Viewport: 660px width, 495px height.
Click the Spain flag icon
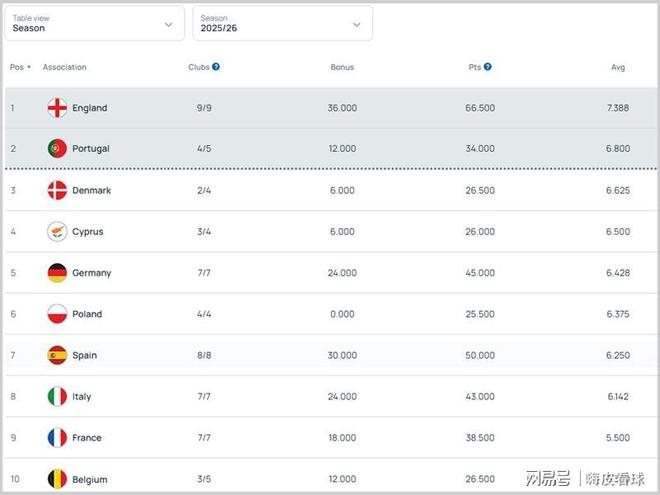(x=57, y=355)
